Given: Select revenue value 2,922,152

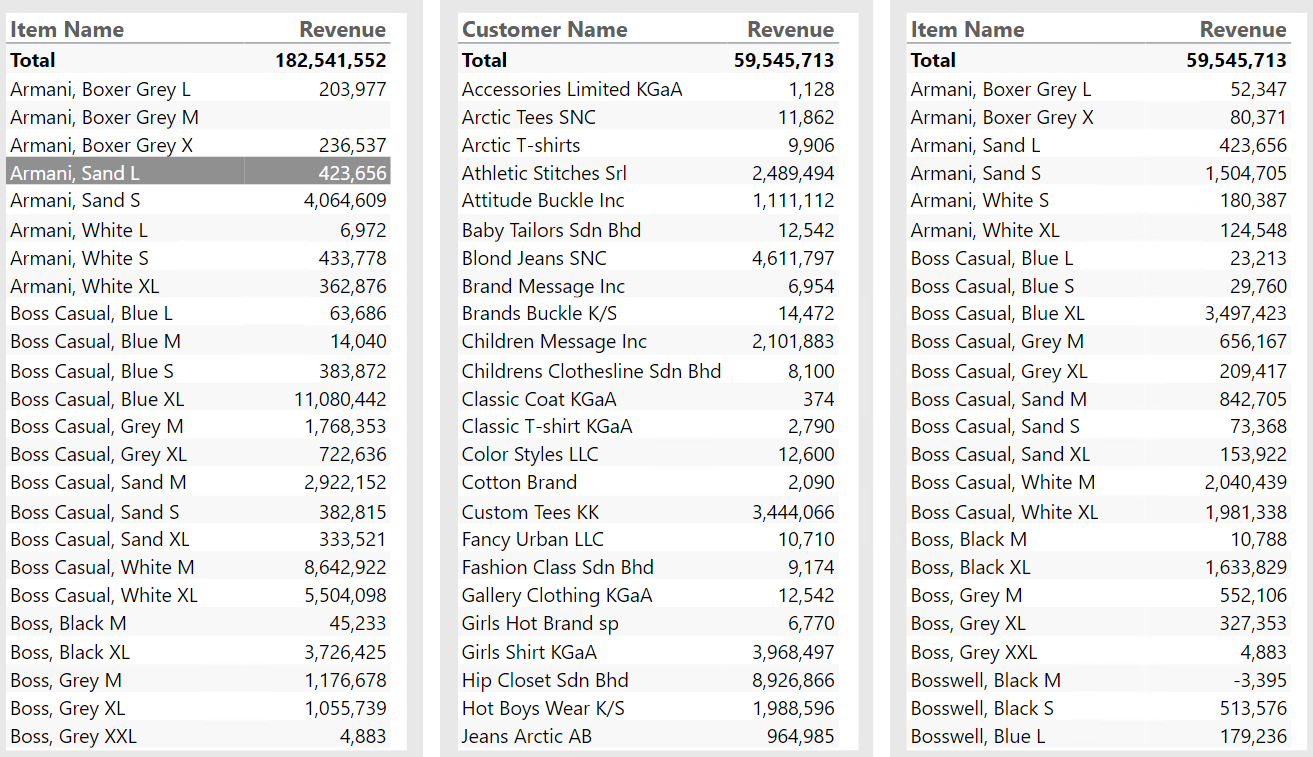Looking at the screenshot, I should [x=345, y=482].
